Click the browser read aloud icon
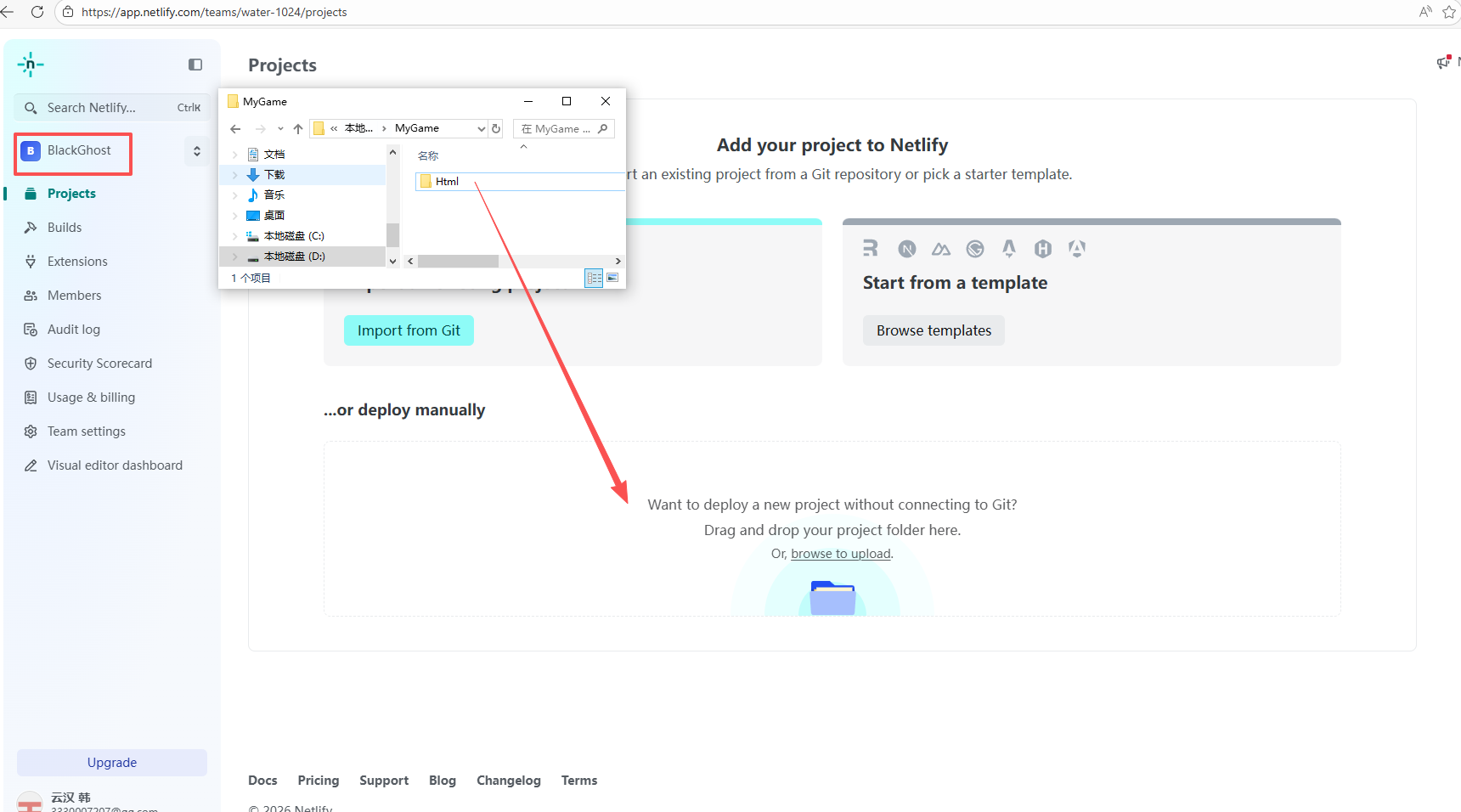The height and width of the screenshot is (812, 1461). [1425, 12]
